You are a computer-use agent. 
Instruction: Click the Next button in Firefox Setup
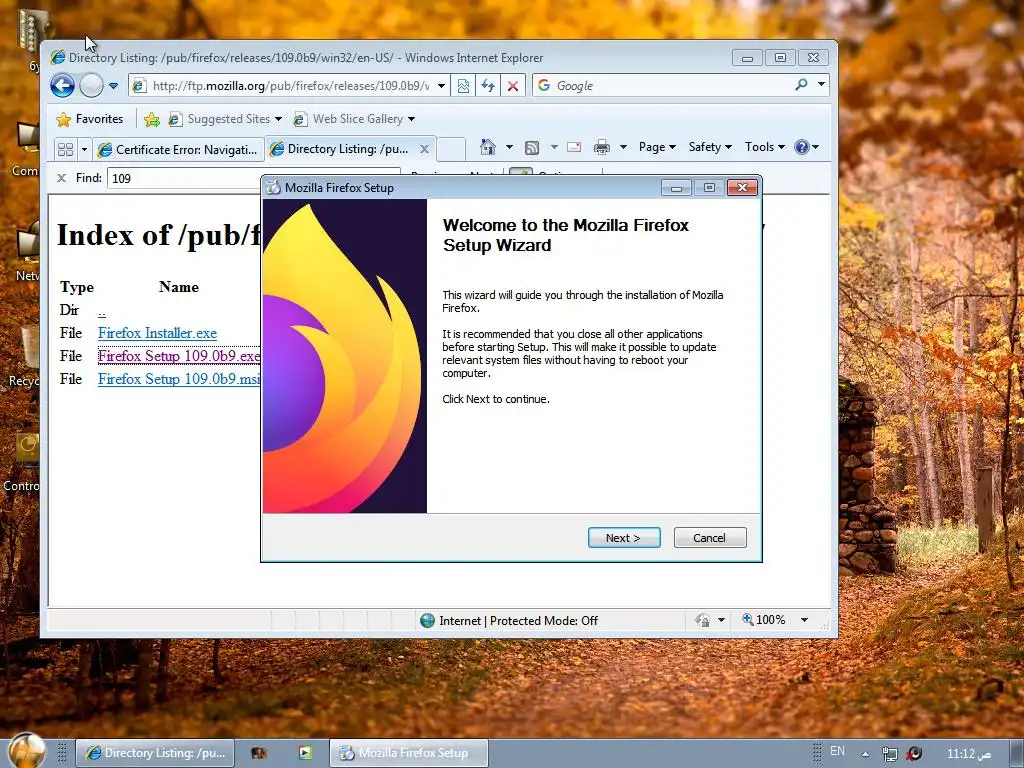[x=624, y=537]
